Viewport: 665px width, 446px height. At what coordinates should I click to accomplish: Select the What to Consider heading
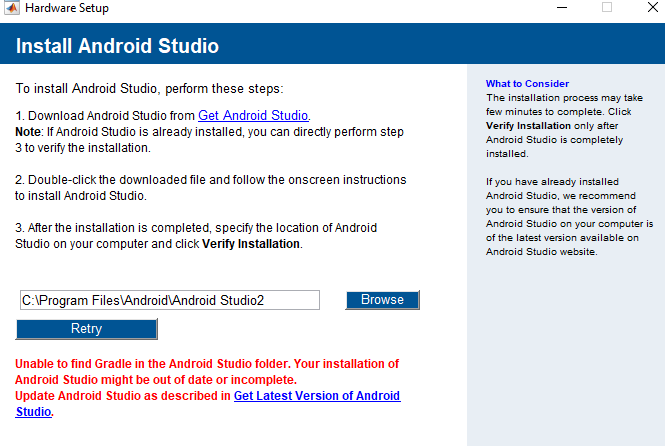tap(527, 83)
